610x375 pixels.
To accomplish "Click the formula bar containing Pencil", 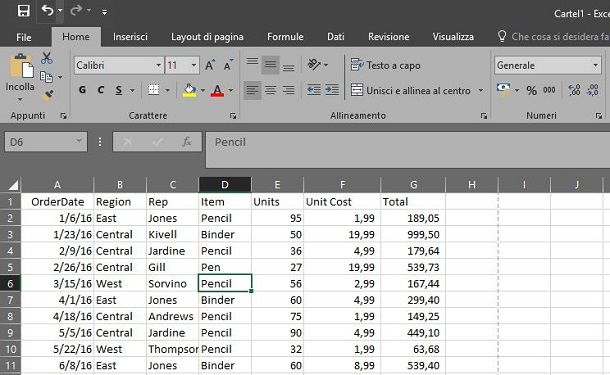I will 407,149.
